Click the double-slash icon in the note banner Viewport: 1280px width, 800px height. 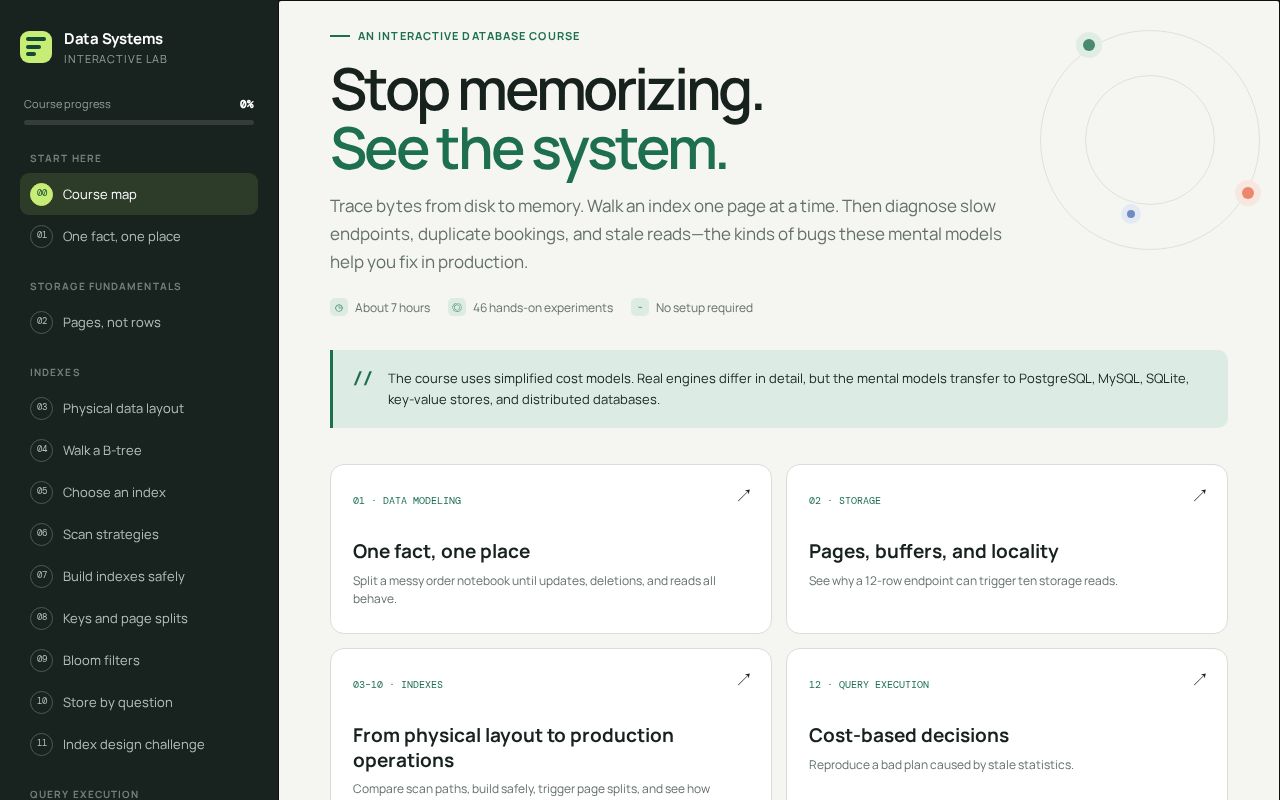[363, 378]
